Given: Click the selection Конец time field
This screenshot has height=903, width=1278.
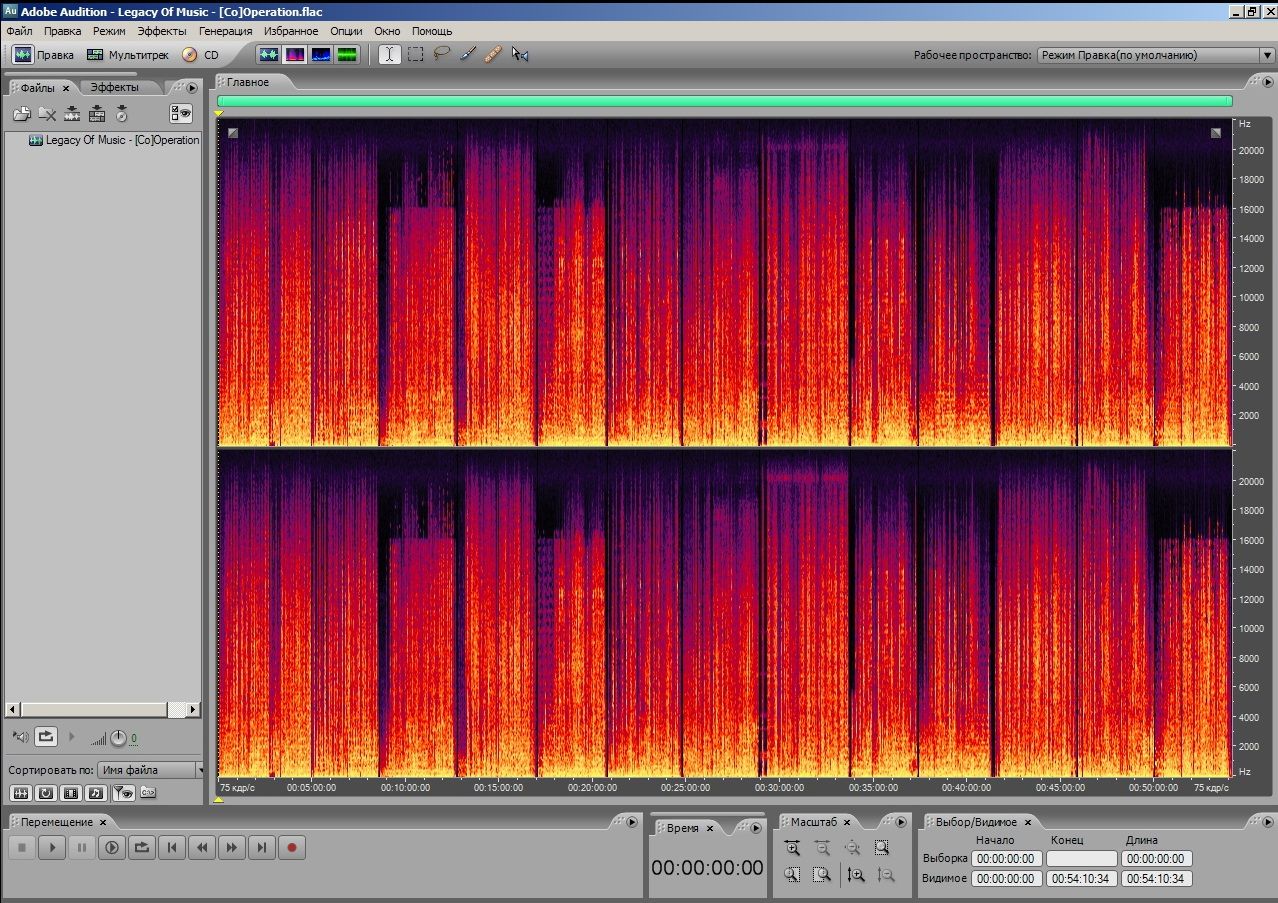Looking at the screenshot, I should click(1081, 859).
